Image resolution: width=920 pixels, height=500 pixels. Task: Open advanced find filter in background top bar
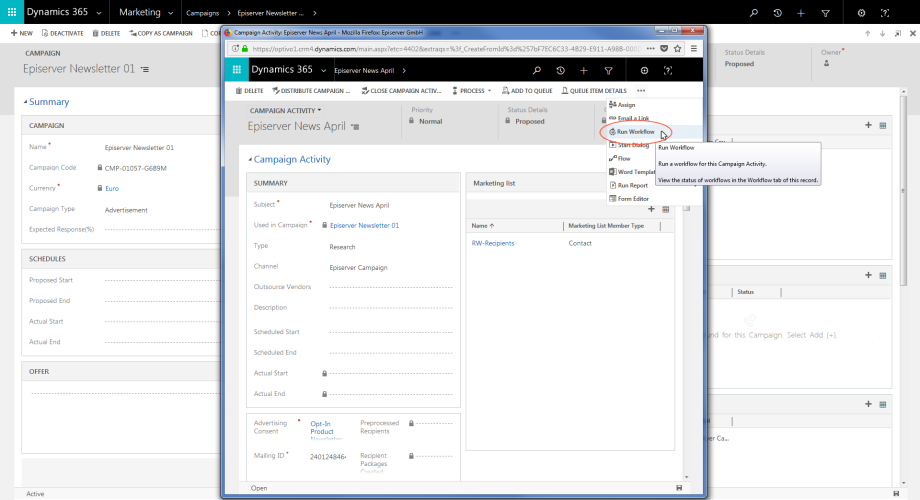point(826,12)
